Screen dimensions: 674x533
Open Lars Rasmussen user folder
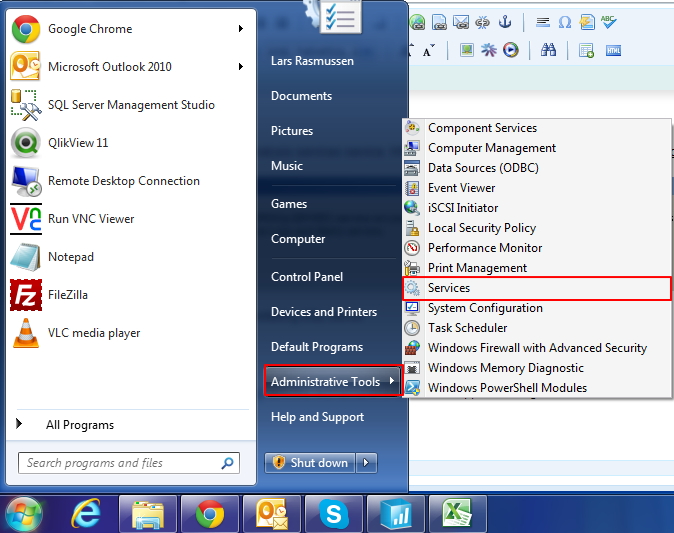click(x=312, y=61)
